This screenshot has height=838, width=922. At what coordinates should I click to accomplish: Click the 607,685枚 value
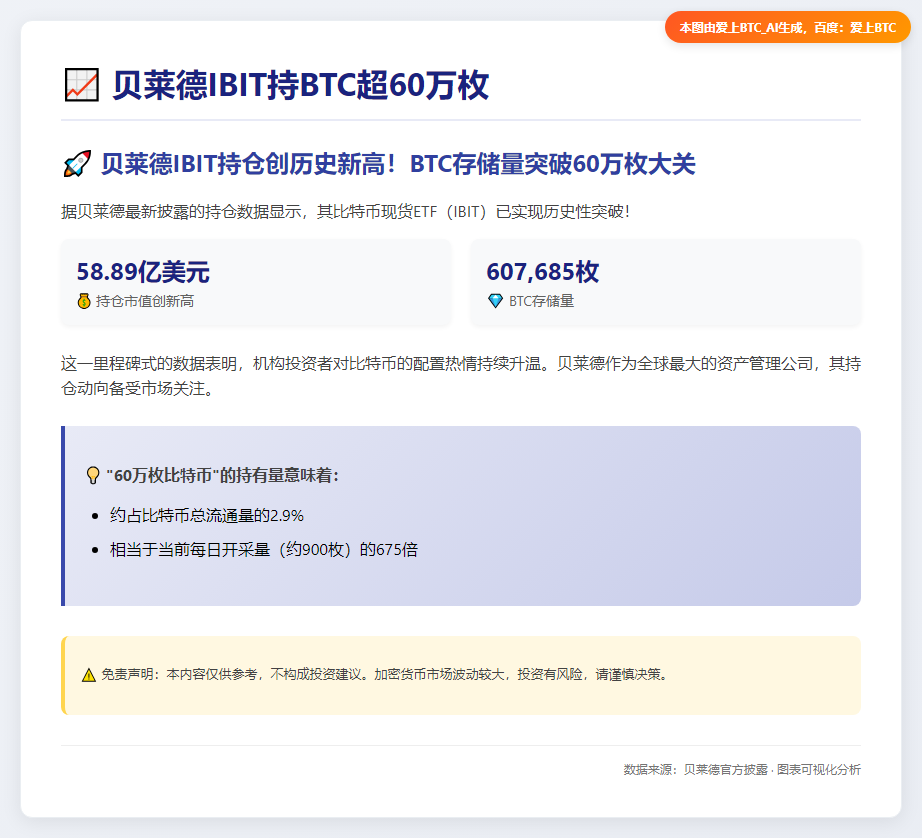(542, 272)
